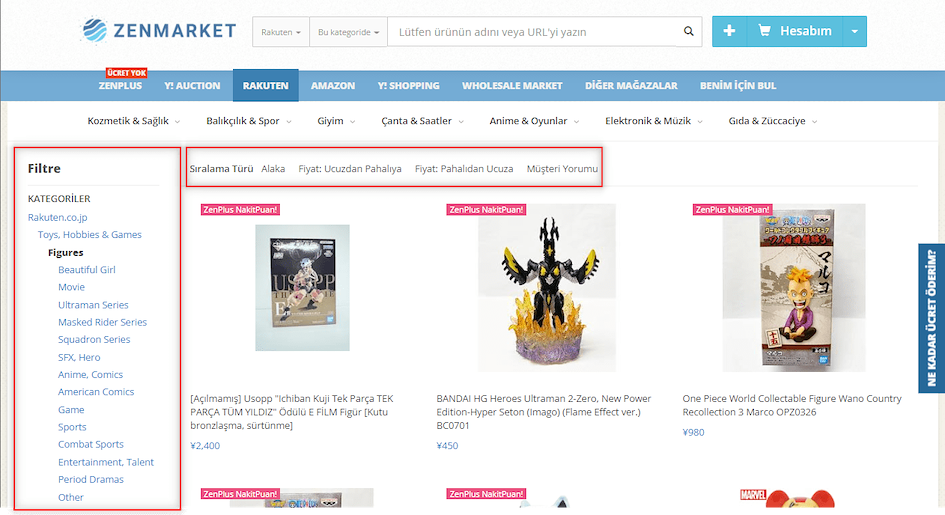This screenshot has width=945, height=515.
Task: Open Usopp Ichiban Kuji product title
Action: point(292,412)
